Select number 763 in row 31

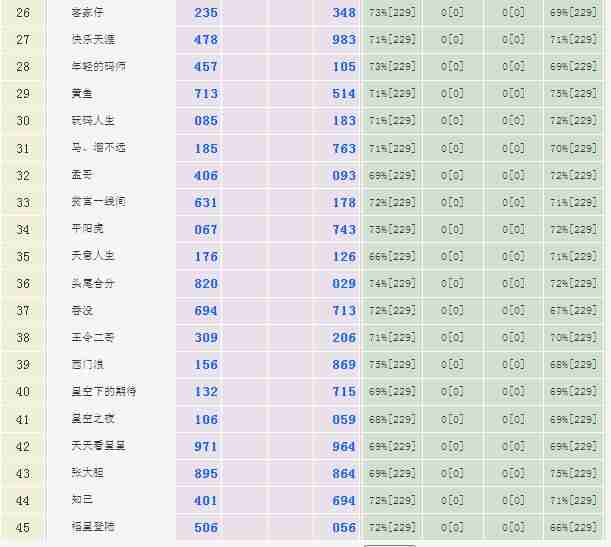344,148
